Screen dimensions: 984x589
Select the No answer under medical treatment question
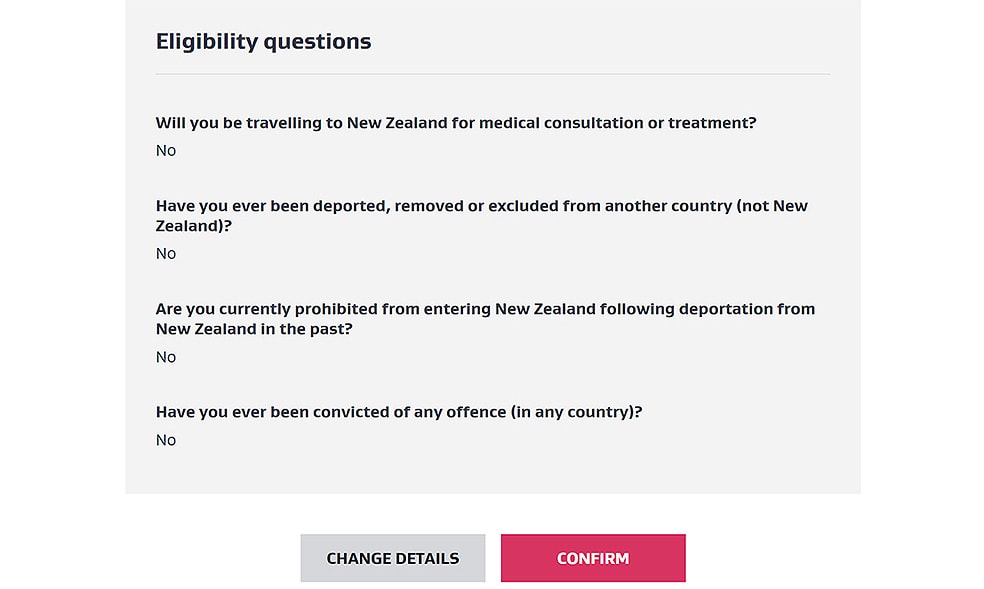(x=166, y=151)
